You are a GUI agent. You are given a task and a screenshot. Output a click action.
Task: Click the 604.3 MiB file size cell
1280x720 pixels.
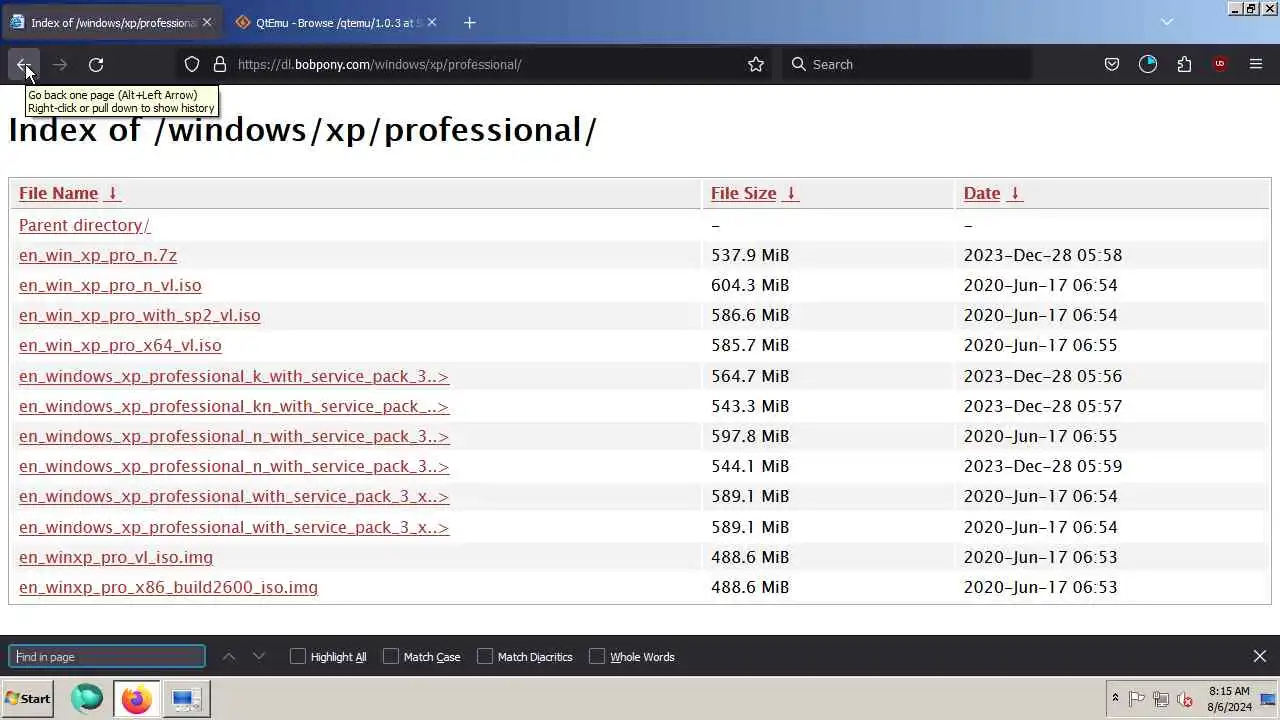coord(750,285)
